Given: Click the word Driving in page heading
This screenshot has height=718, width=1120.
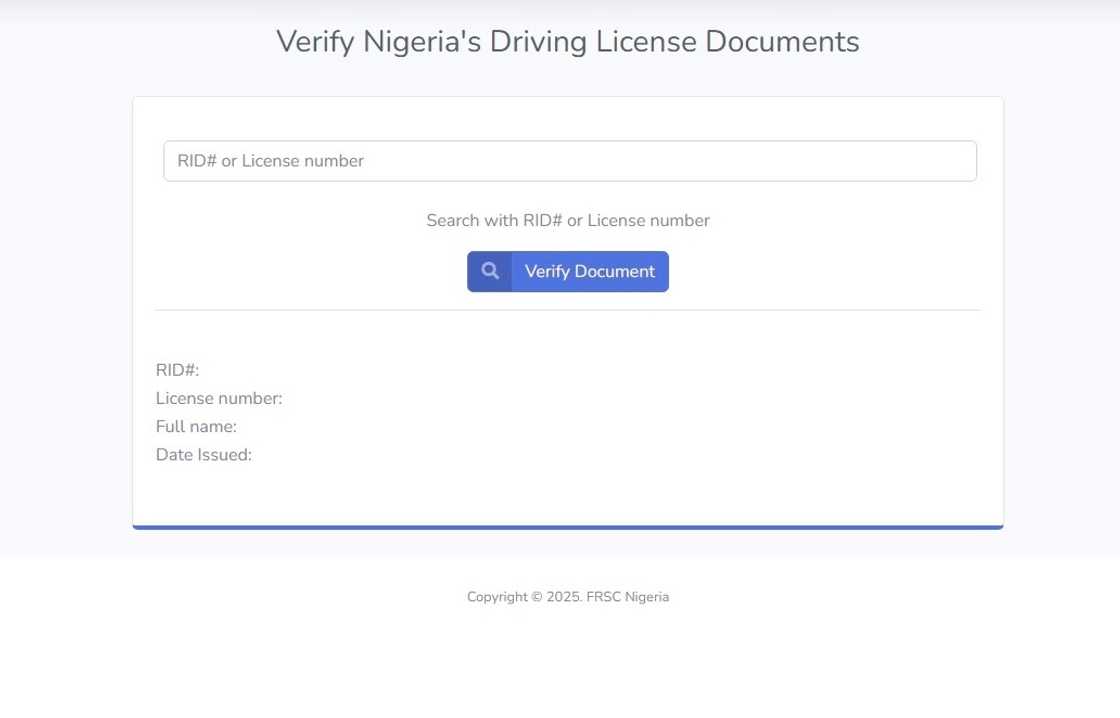Looking at the screenshot, I should pyautogui.click(x=538, y=42).
